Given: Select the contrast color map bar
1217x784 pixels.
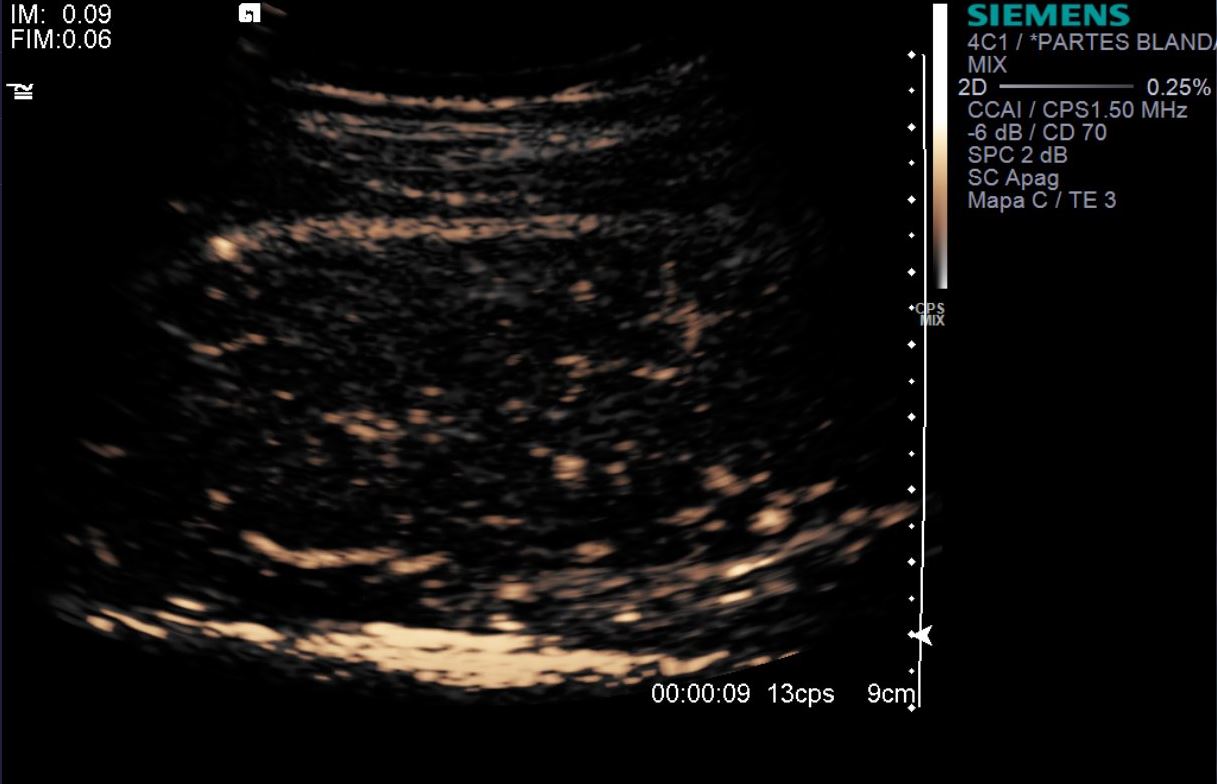Looking at the screenshot, I should 940,146.
